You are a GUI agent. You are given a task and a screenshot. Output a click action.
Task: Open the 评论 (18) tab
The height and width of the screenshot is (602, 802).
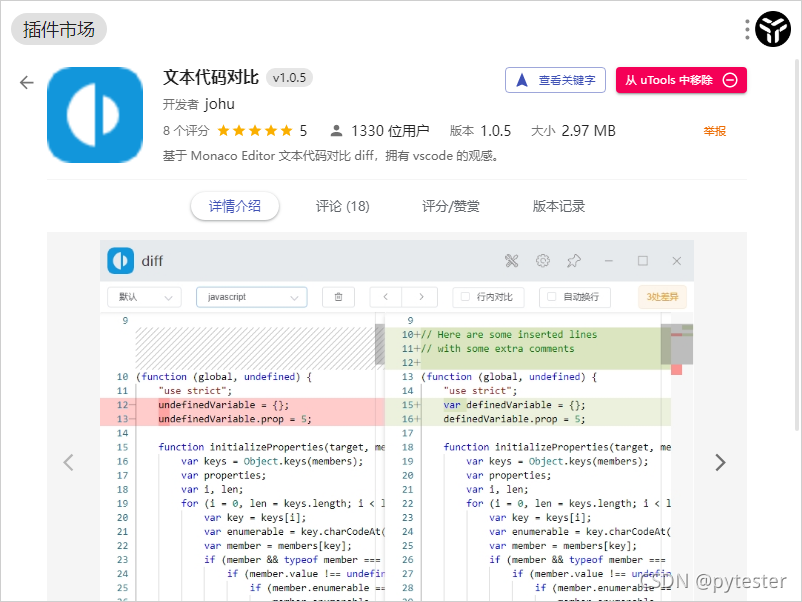[342, 207]
